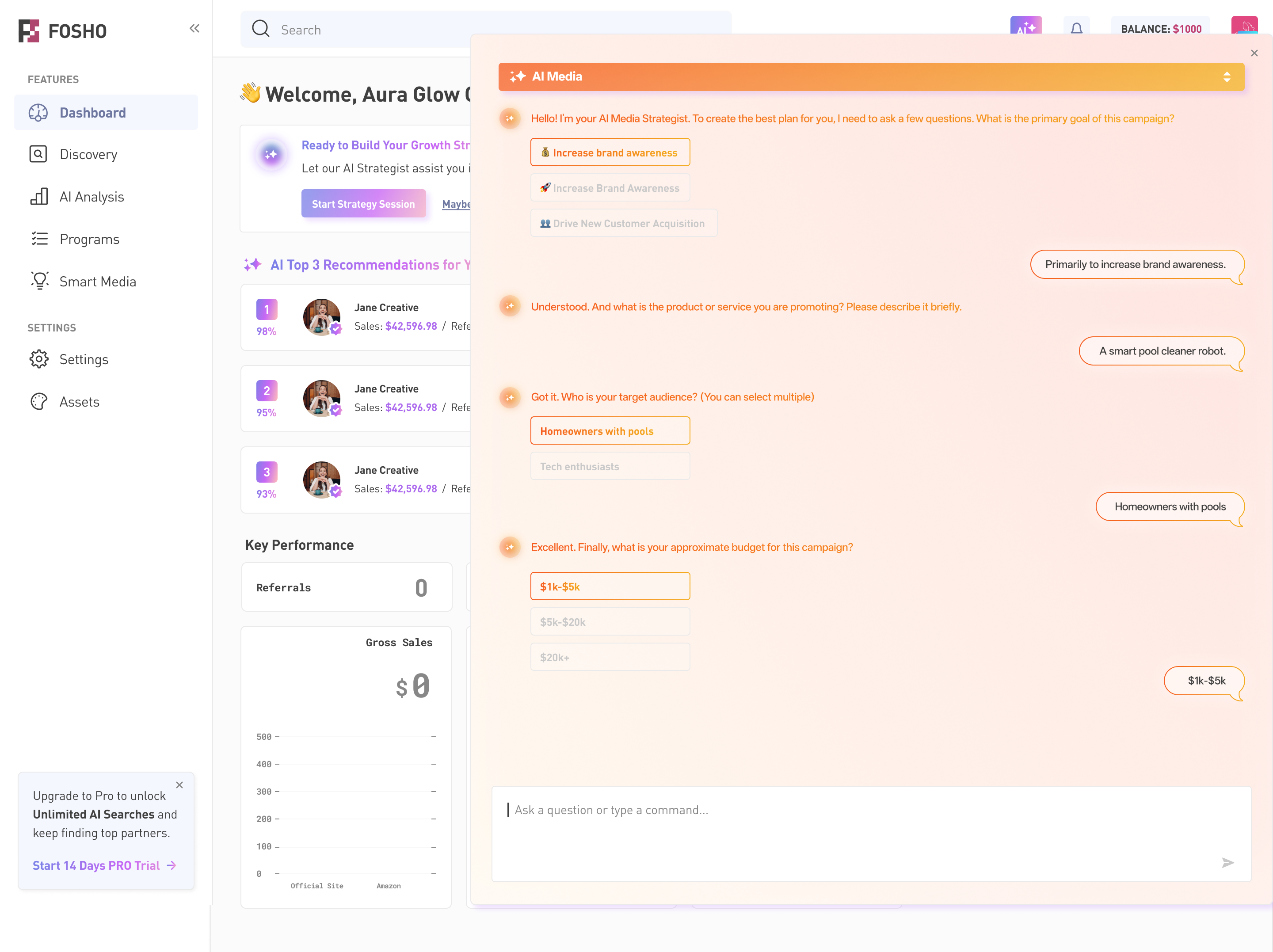Select the Increase brand awareness option
1273x952 pixels.
(610, 152)
